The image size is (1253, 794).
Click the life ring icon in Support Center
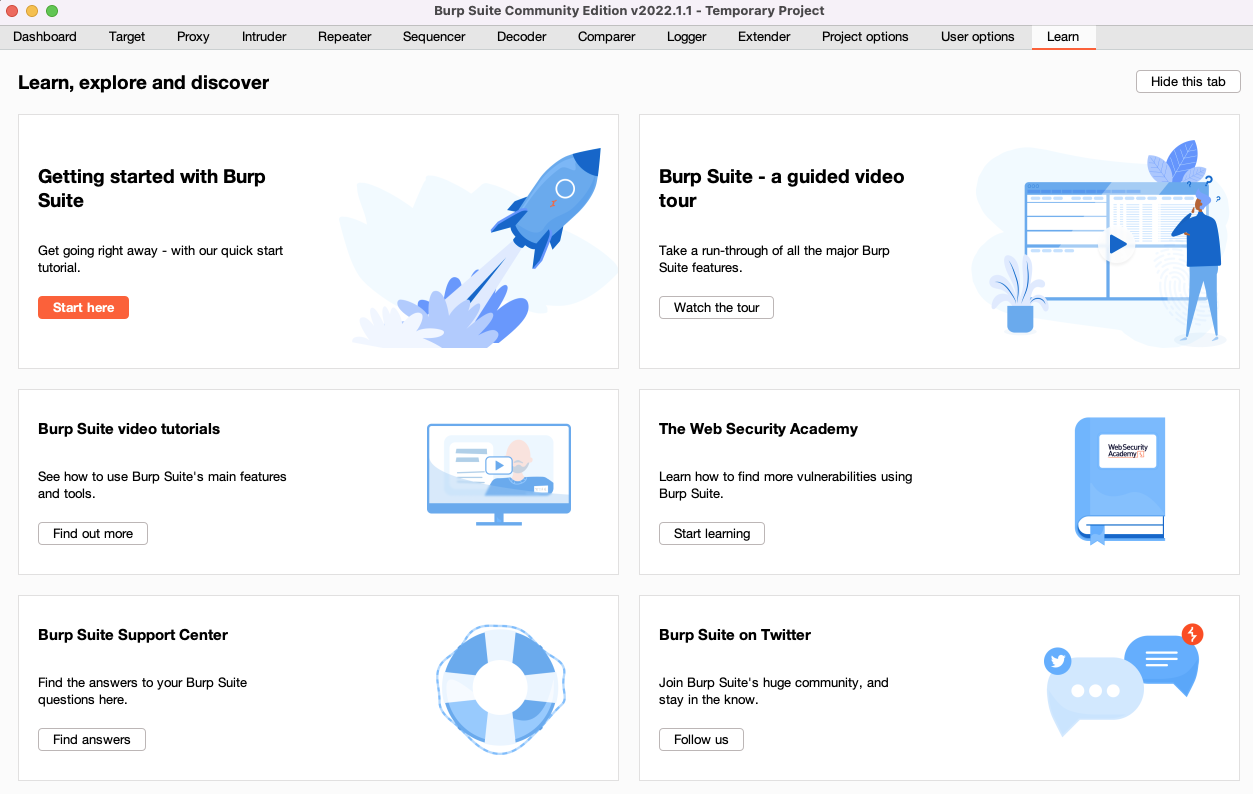[500, 688]
